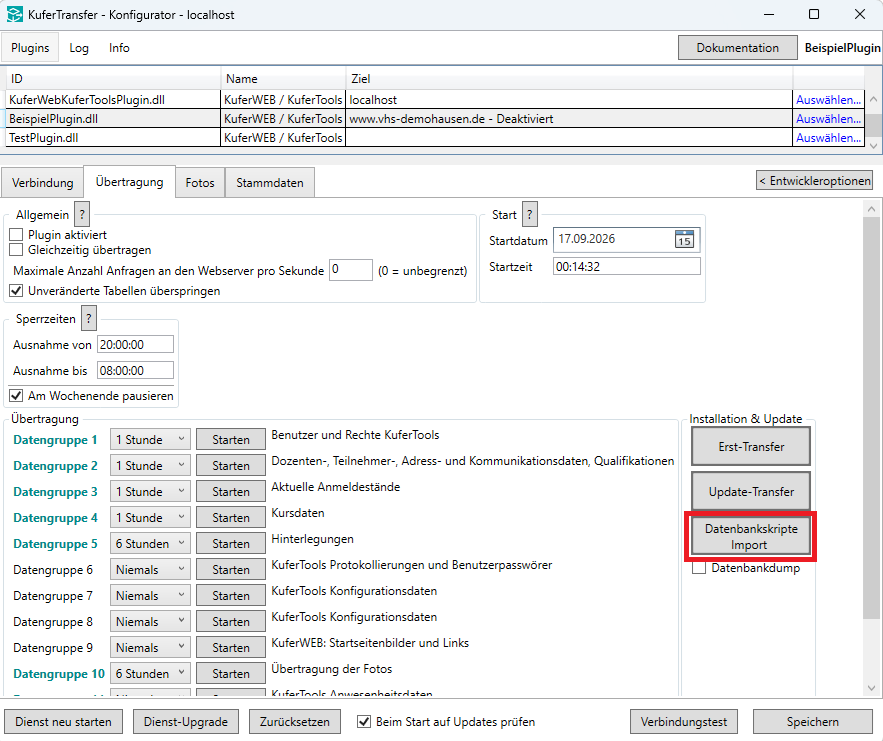The image size is (883, 741).
Task: Open interval dropdown for Datengruppe 8
Action: pos(150,621)
